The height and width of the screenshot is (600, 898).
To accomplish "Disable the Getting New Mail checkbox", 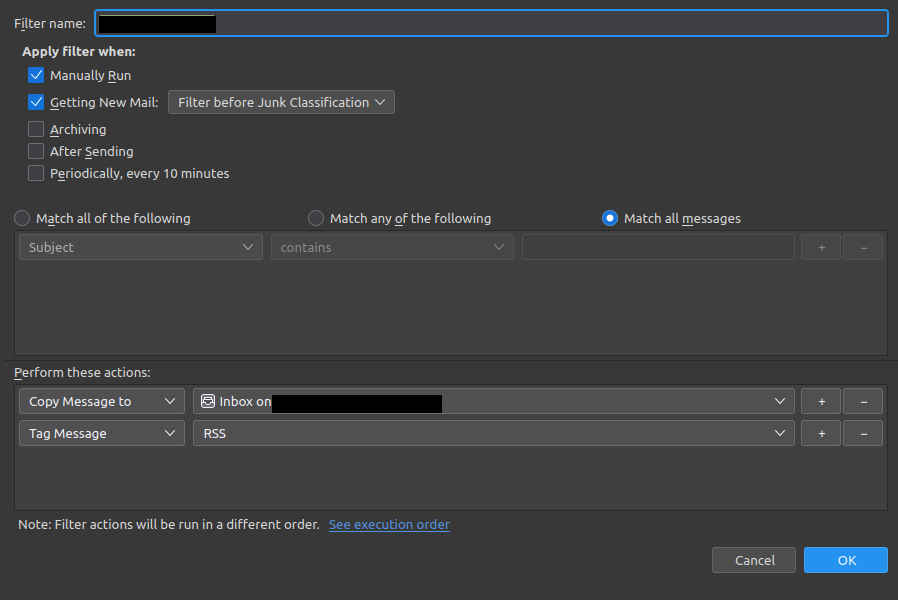I will coord(36,102).
